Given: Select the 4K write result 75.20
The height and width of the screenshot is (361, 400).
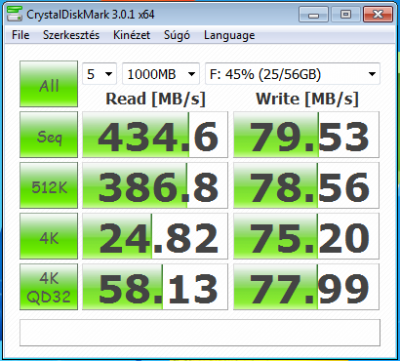Looking at the screenshot, I should [x=306, y=236].
